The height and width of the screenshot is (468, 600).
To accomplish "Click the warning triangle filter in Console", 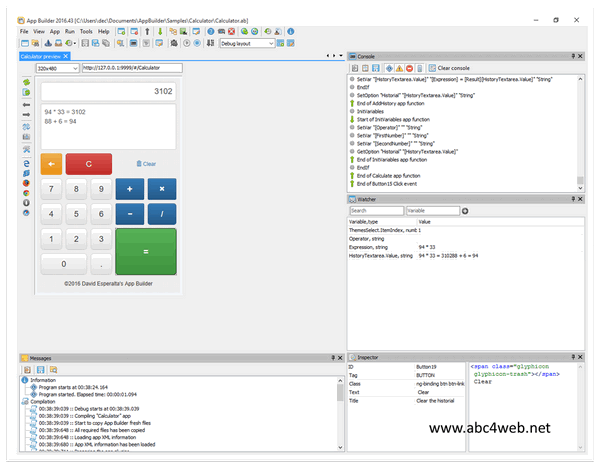I will click(x=401, y=67).
